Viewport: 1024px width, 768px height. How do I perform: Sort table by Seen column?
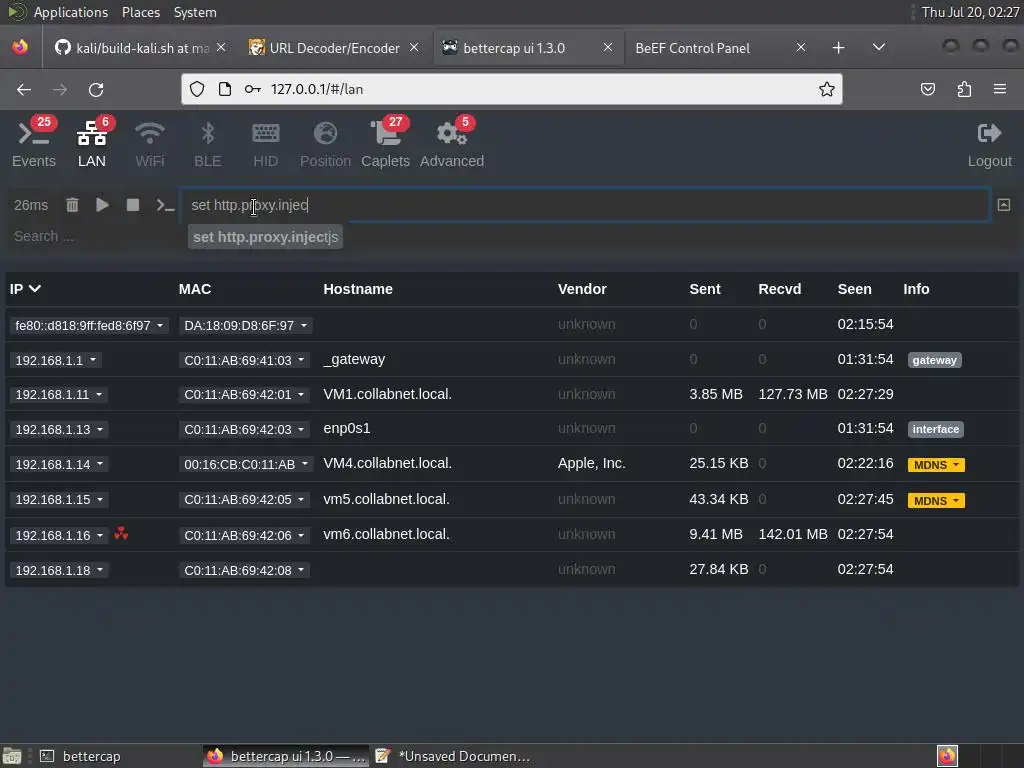[x=854, y=289]
